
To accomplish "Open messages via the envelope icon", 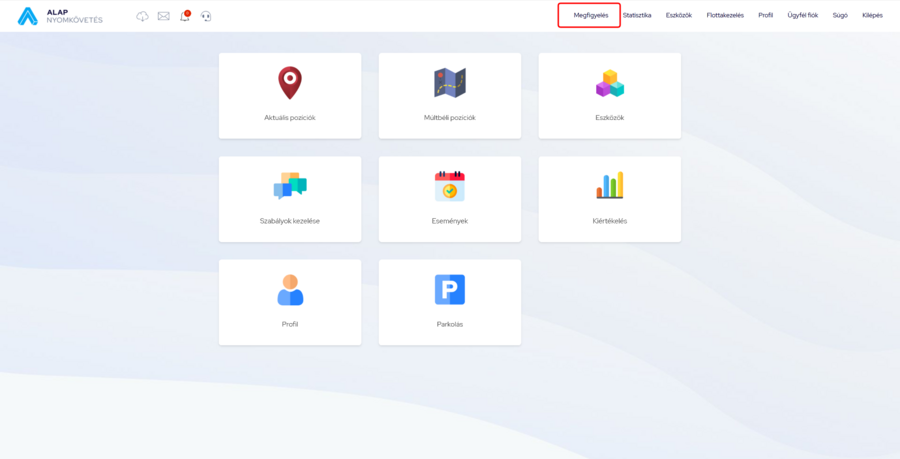I will point(164,16).
